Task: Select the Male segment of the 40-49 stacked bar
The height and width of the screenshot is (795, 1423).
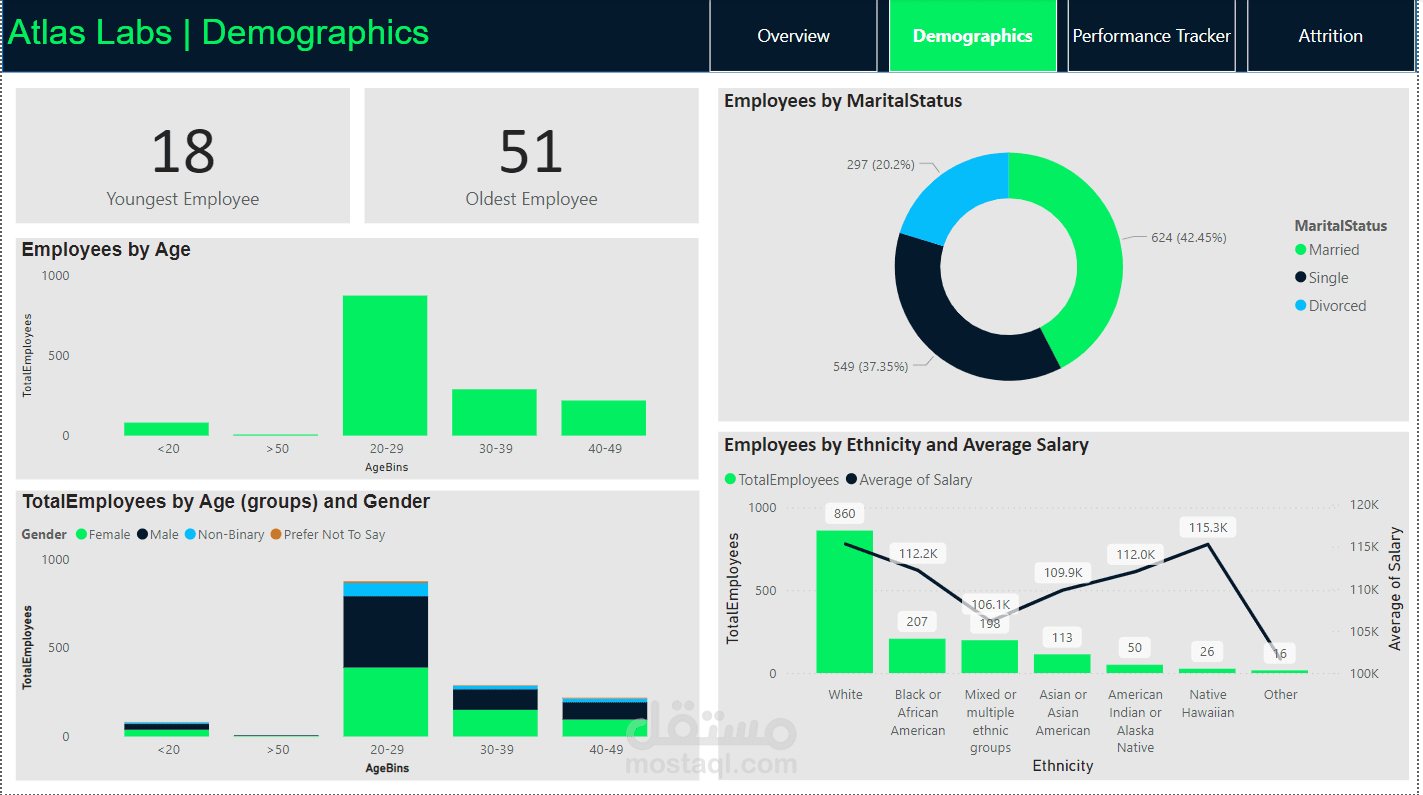Action: point(604,710)
